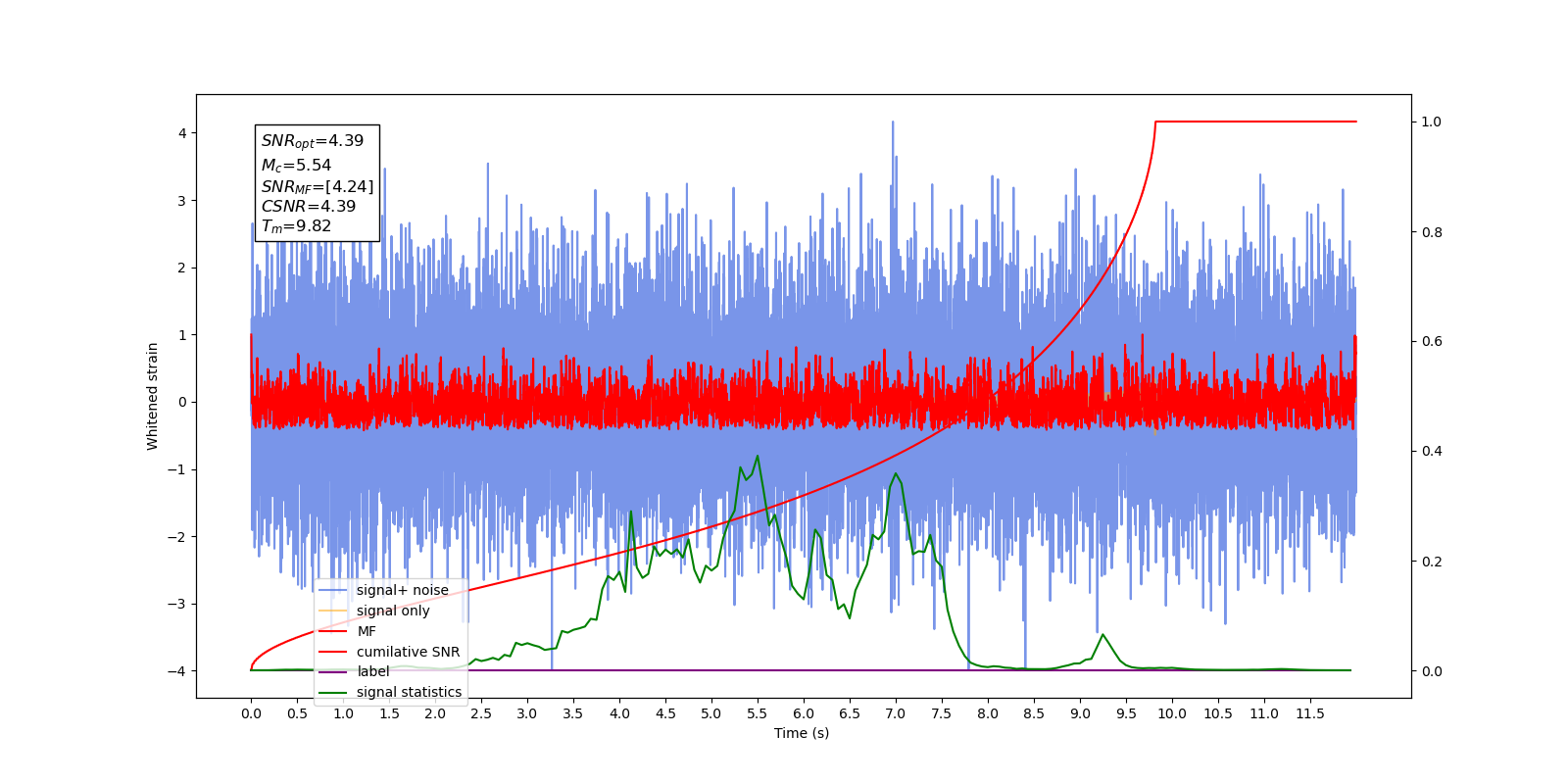
Task: Select the 11.0 time axis tick label
Action: 1264,713
